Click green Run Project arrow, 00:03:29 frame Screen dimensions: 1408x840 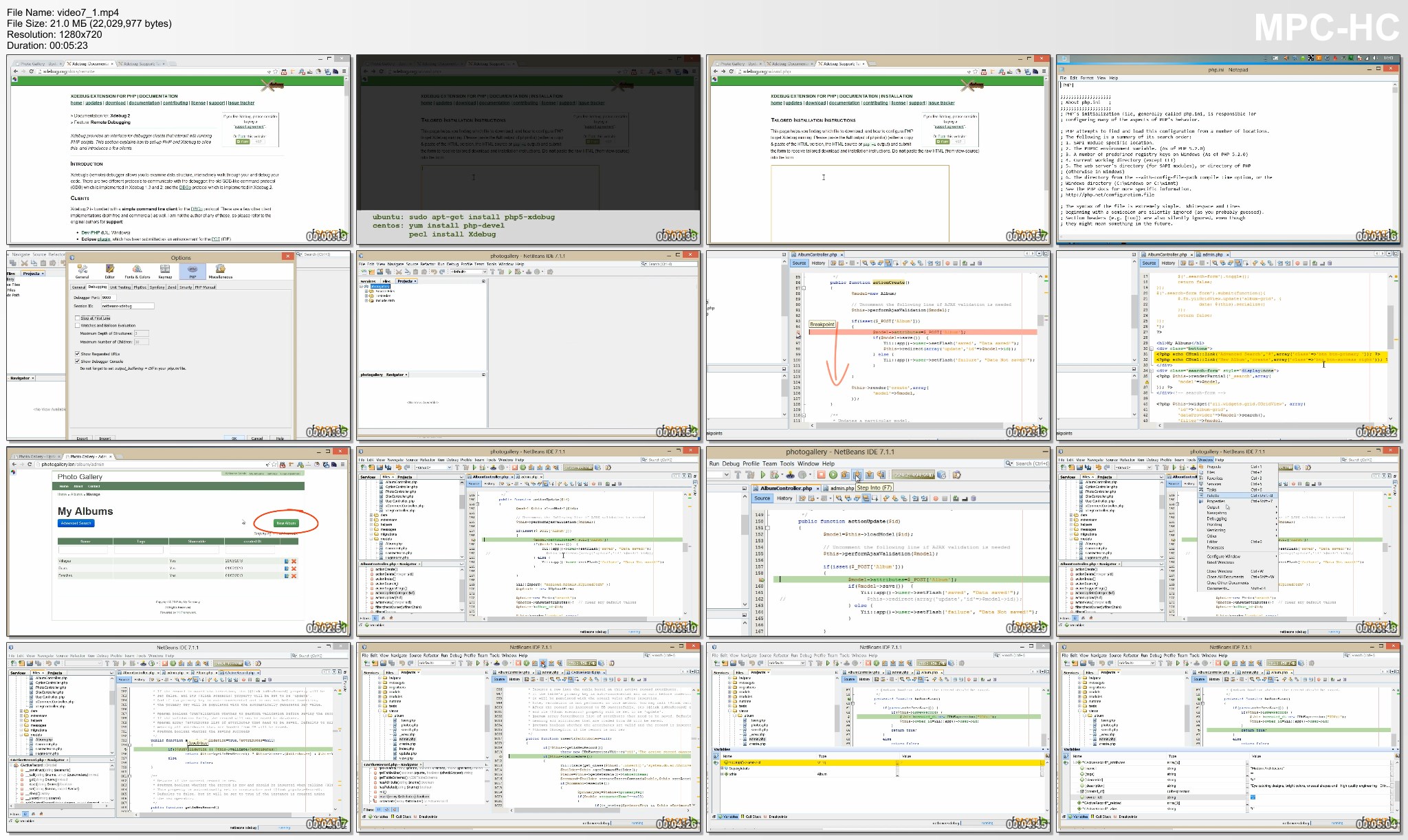(x=763, y=474)
